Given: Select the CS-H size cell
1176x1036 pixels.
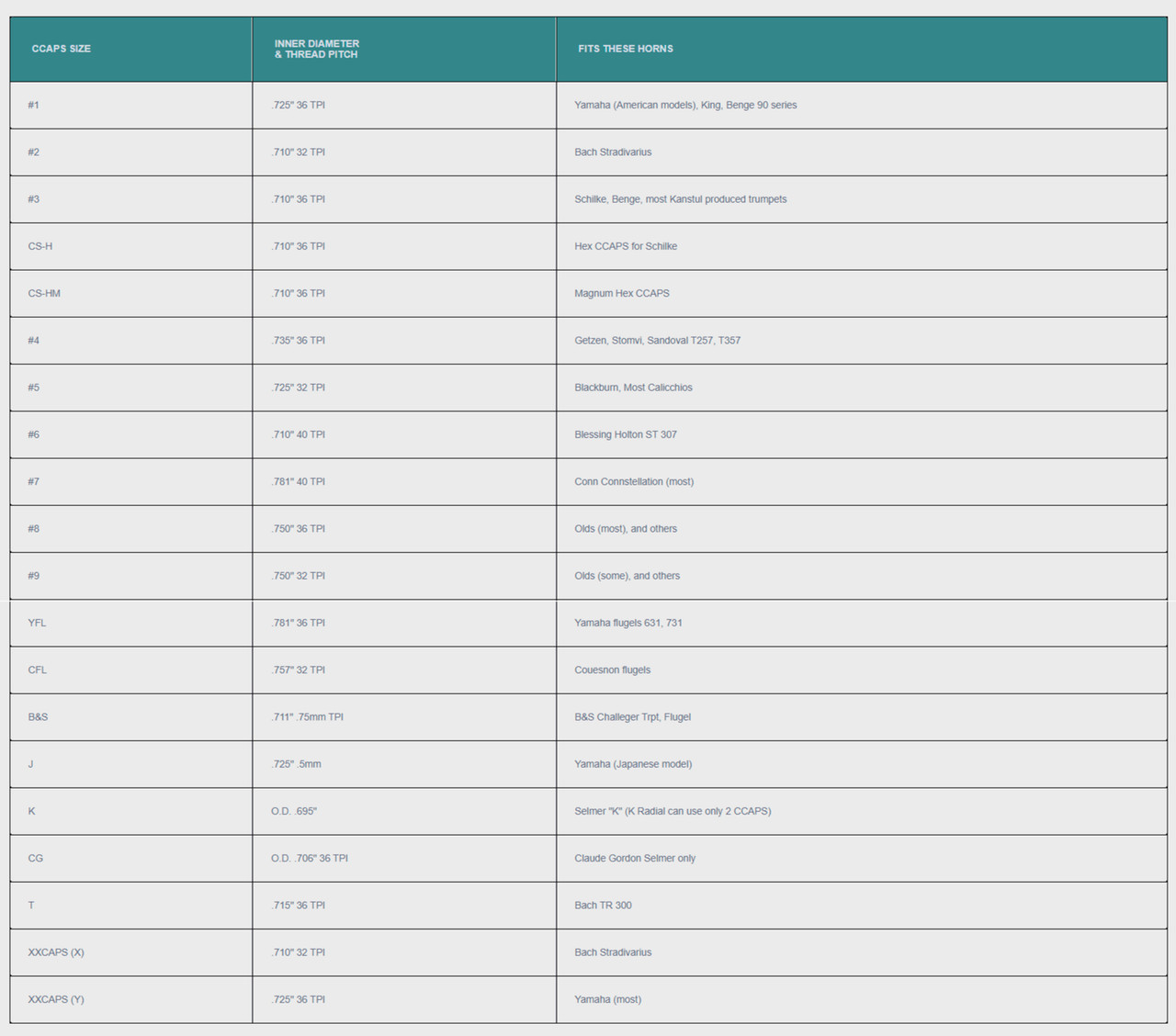Looking at the screenshot, I should [131, 246].
